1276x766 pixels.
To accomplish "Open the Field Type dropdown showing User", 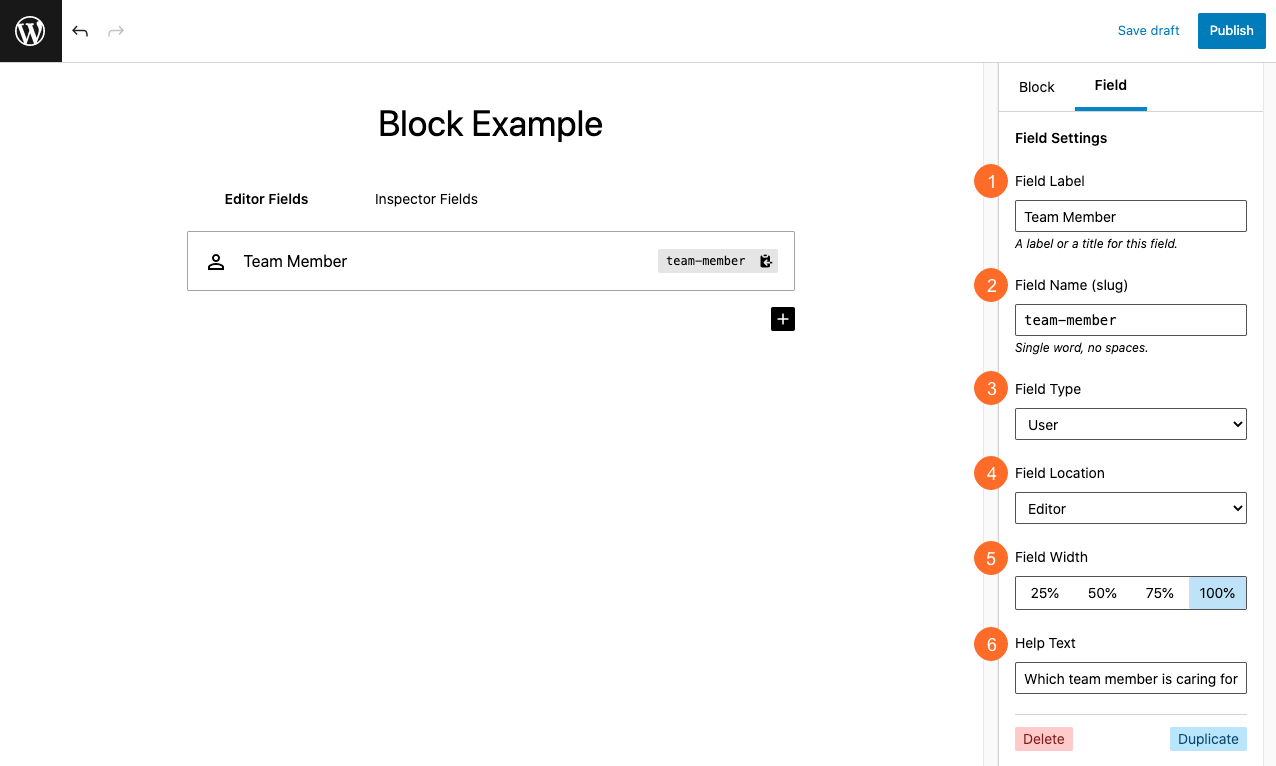I will pos(1130,424).
